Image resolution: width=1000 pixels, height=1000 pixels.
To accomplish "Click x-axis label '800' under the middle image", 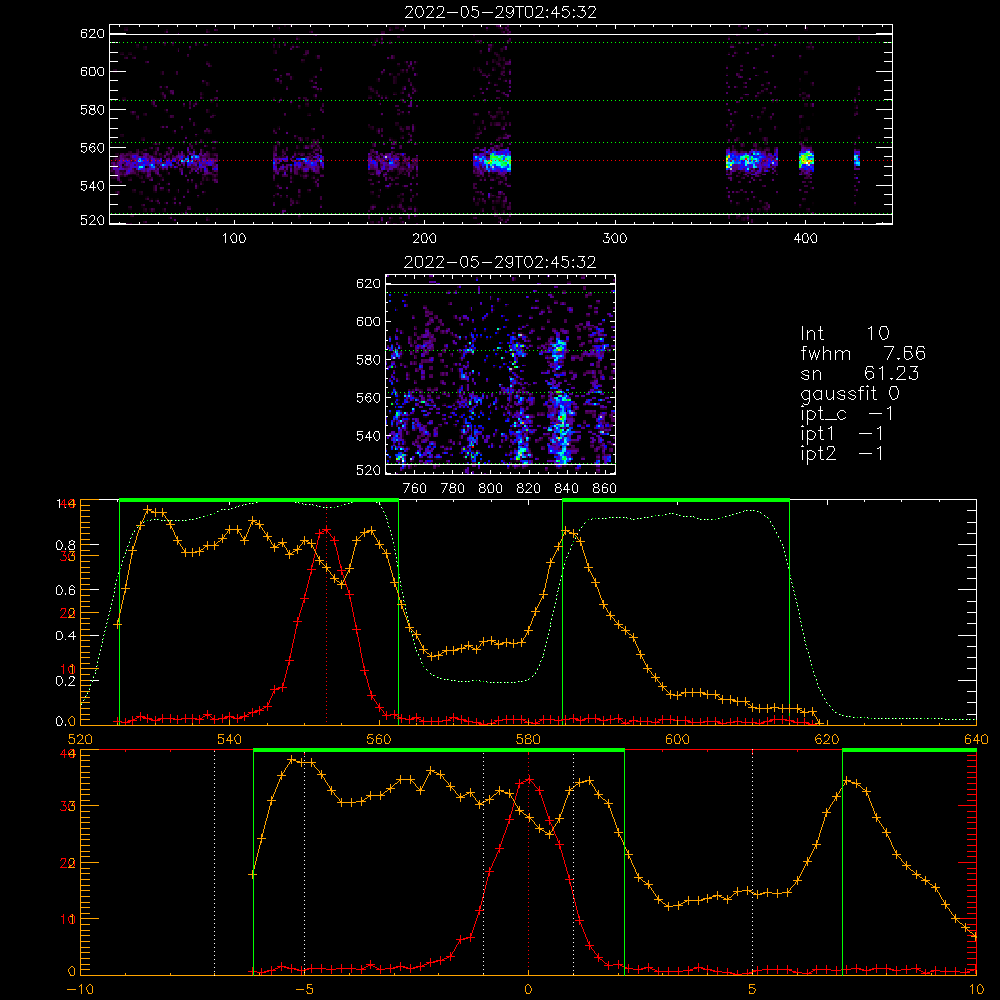I will click(x=490, y=489).
